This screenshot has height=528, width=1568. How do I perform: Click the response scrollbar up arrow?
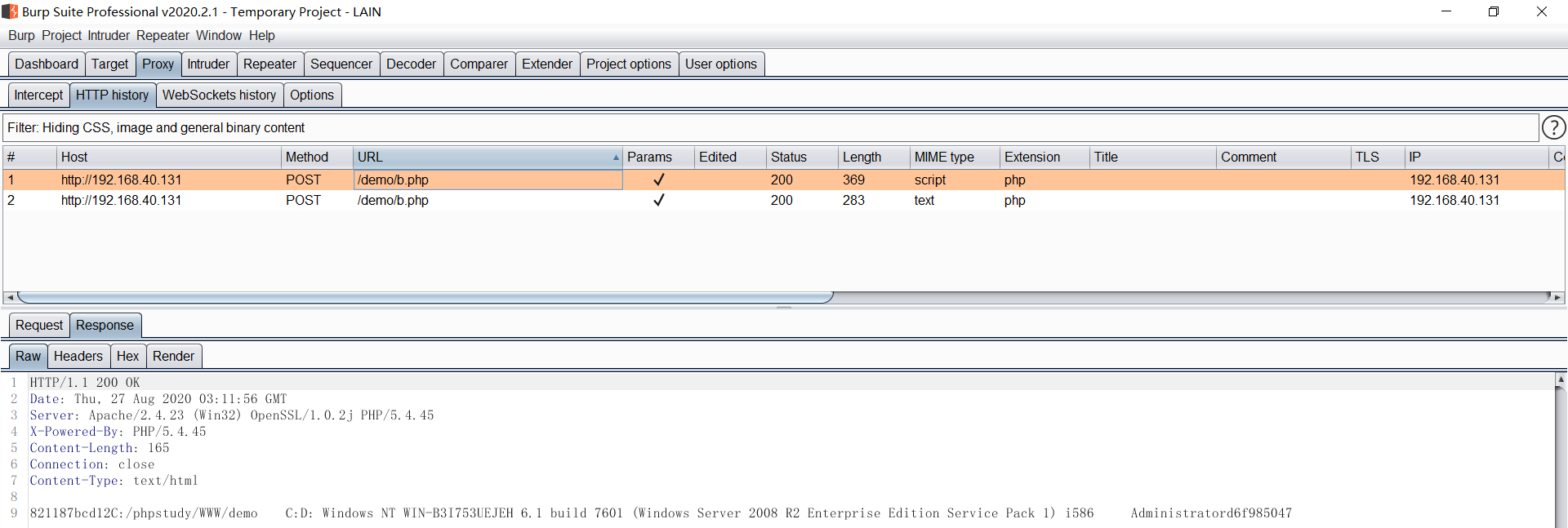click(x=1561, y=379)
